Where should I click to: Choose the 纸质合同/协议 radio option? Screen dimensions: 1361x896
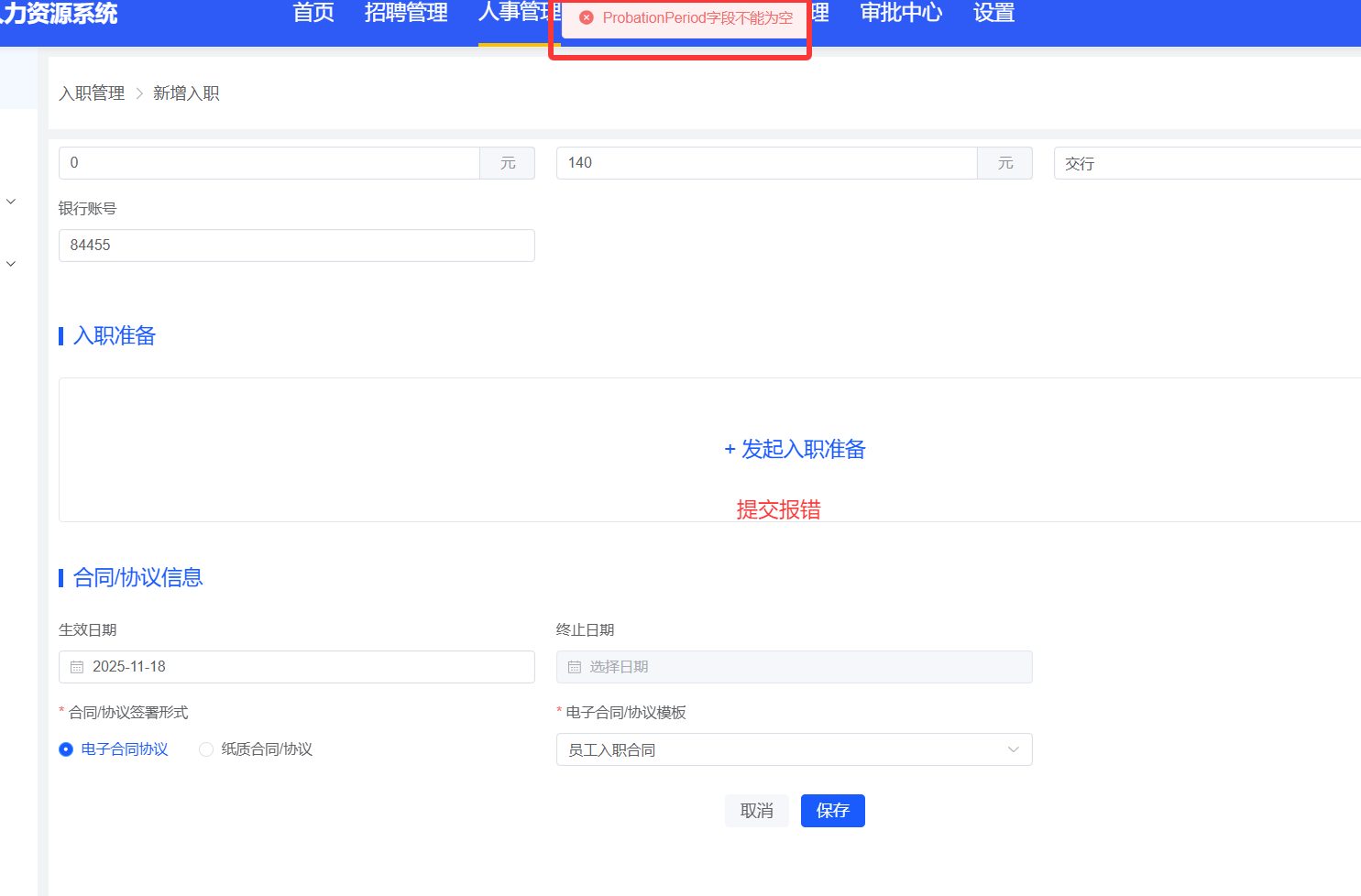coord(206,749)
